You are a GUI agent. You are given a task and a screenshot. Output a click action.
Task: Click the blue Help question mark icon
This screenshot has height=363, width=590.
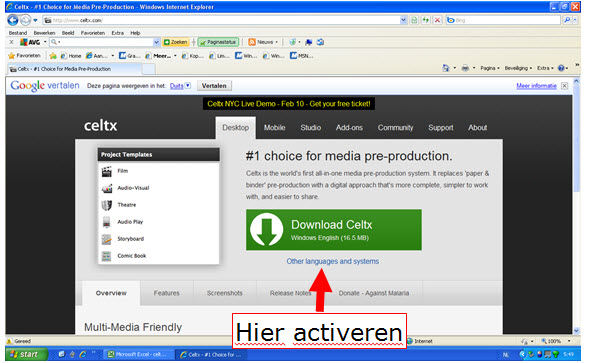tap(561, 68)
